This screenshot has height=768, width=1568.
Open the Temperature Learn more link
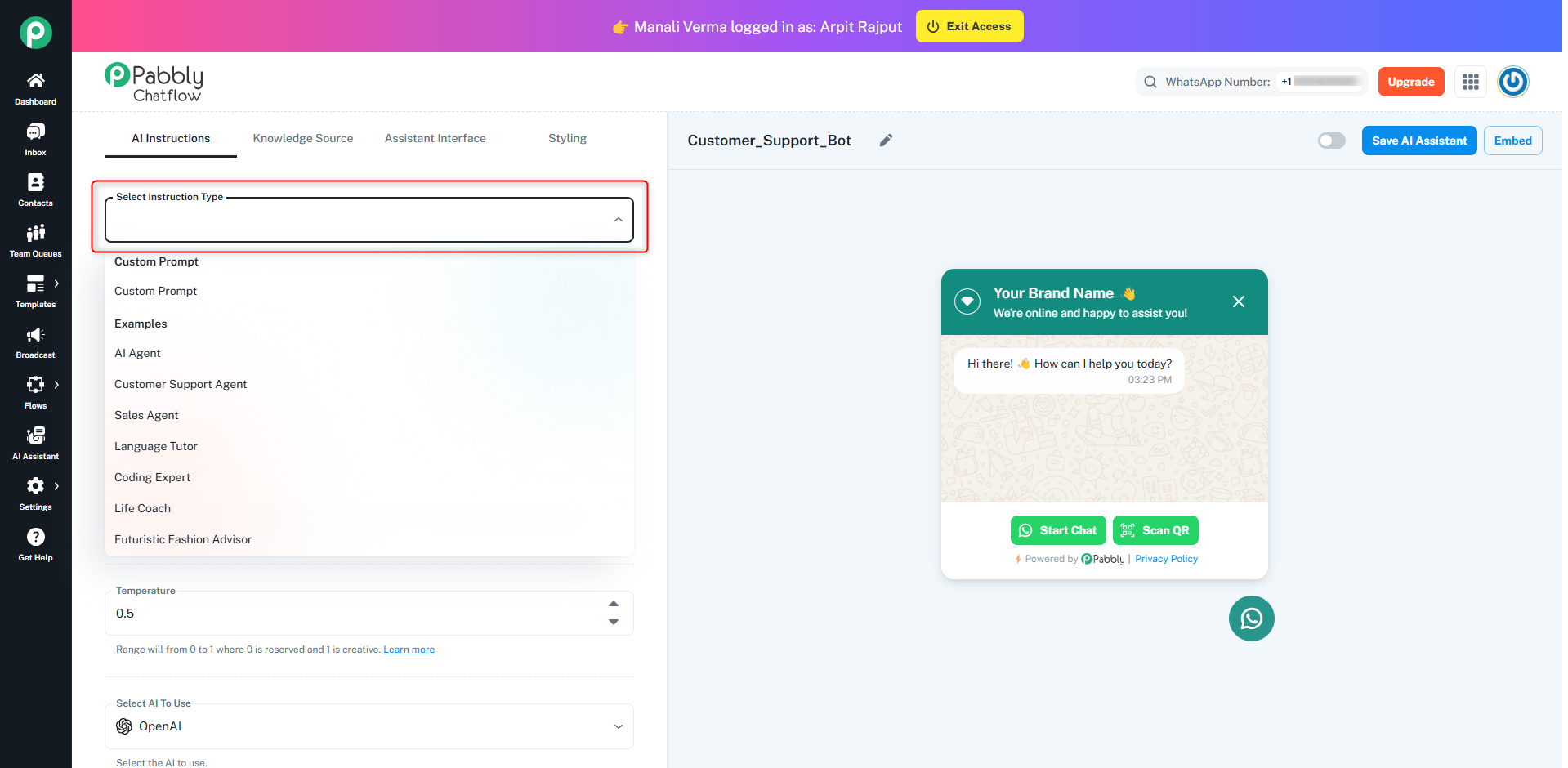point(409,650)
